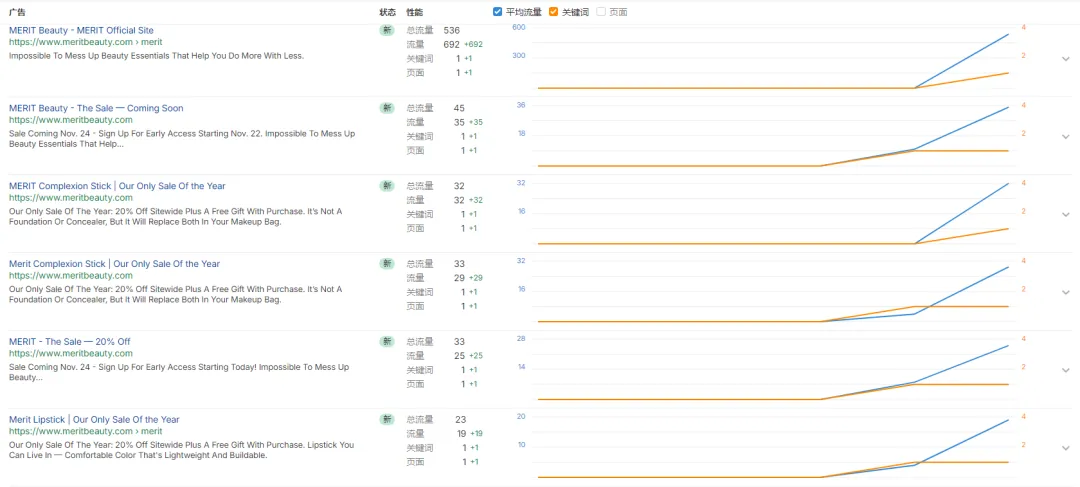Screen dimensions: 1080x487
Task: Click the 新 badge on the Merit Lipstick ad
Action: tap(387, 420)
